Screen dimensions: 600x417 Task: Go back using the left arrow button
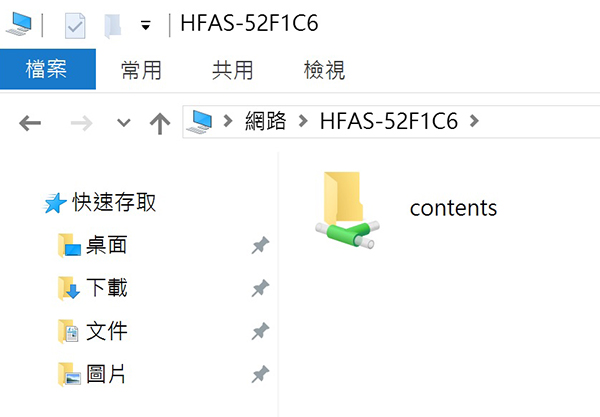pos(30,123)
